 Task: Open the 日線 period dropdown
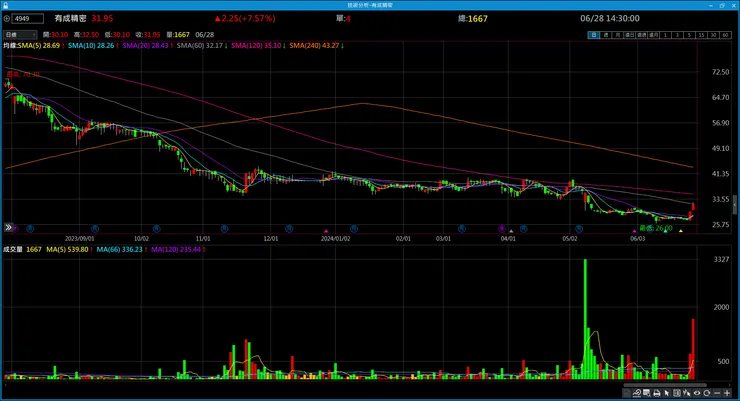click(x=20, y=34)
